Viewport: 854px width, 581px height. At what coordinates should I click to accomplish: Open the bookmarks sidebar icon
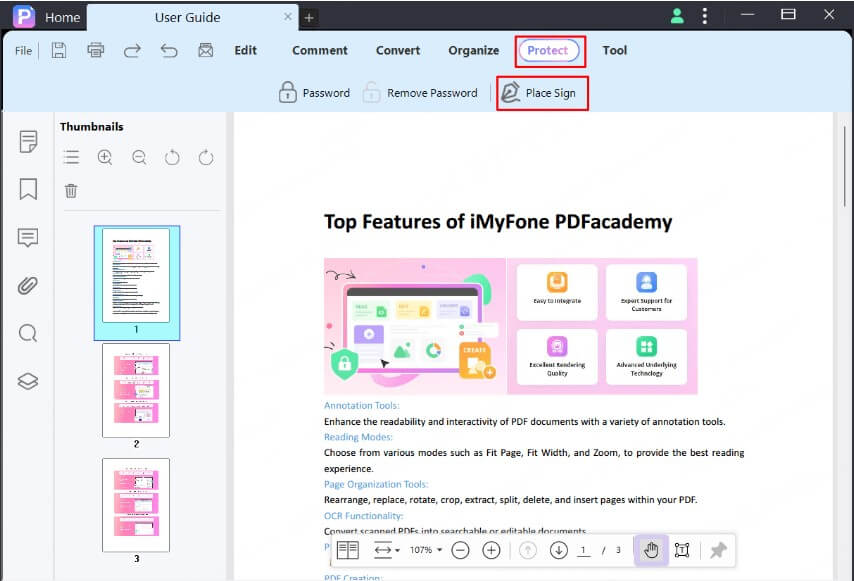pos(28,189)
